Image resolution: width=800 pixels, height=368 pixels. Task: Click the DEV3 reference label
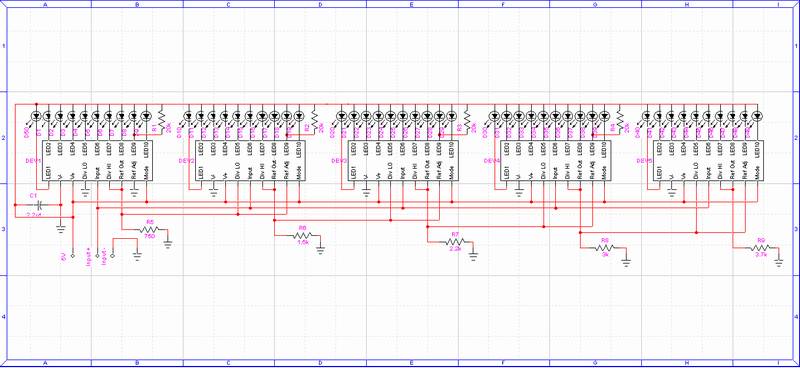339,161
